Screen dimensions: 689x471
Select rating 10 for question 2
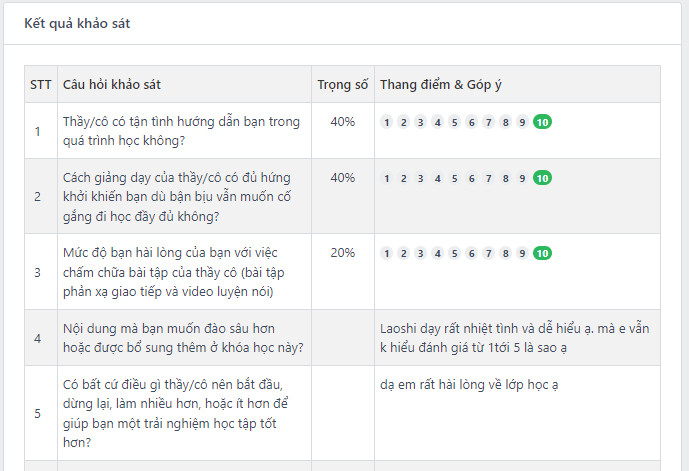click(x=542, y=178)
